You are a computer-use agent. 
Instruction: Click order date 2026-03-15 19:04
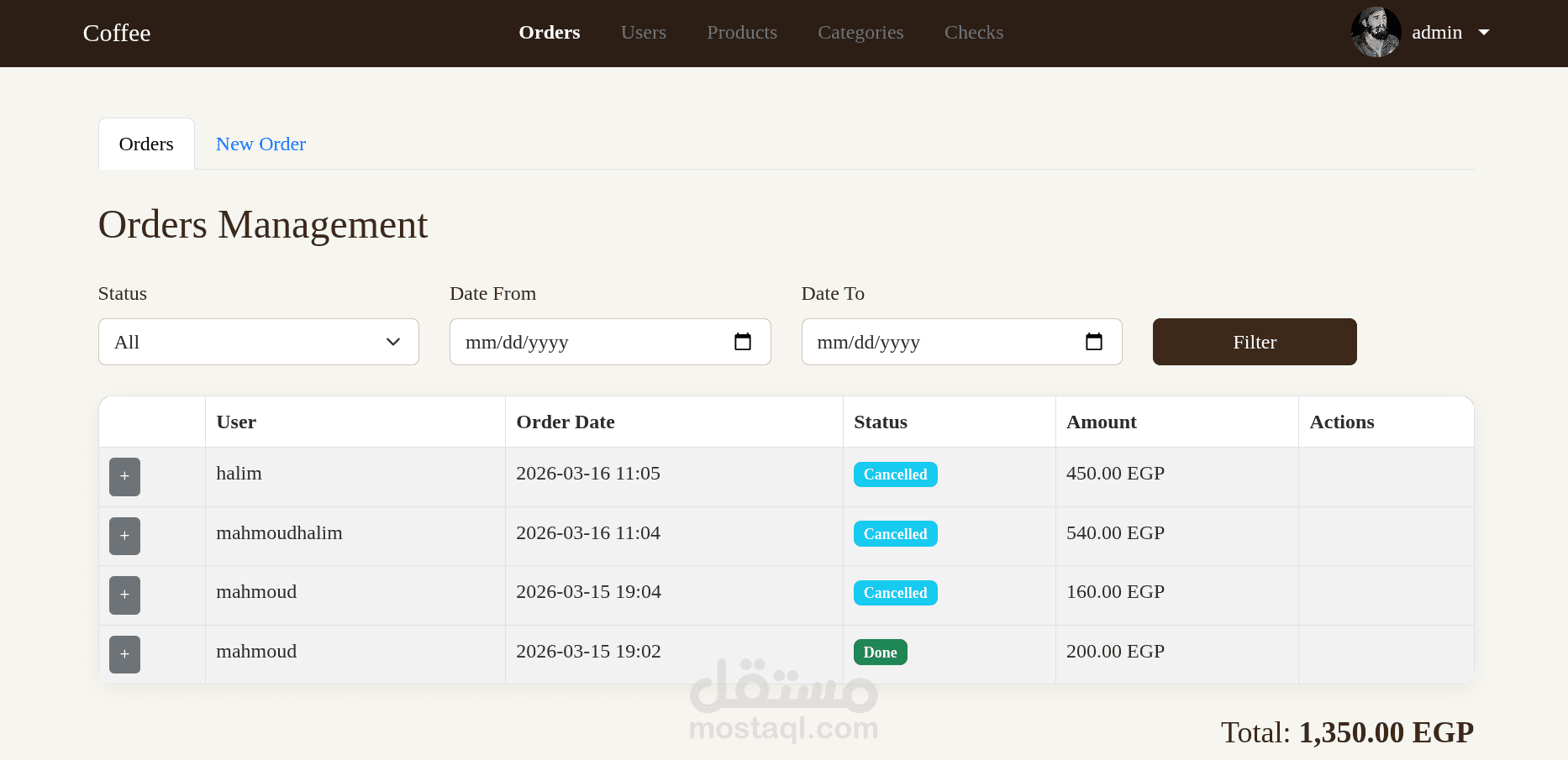[x=588, y=591]
